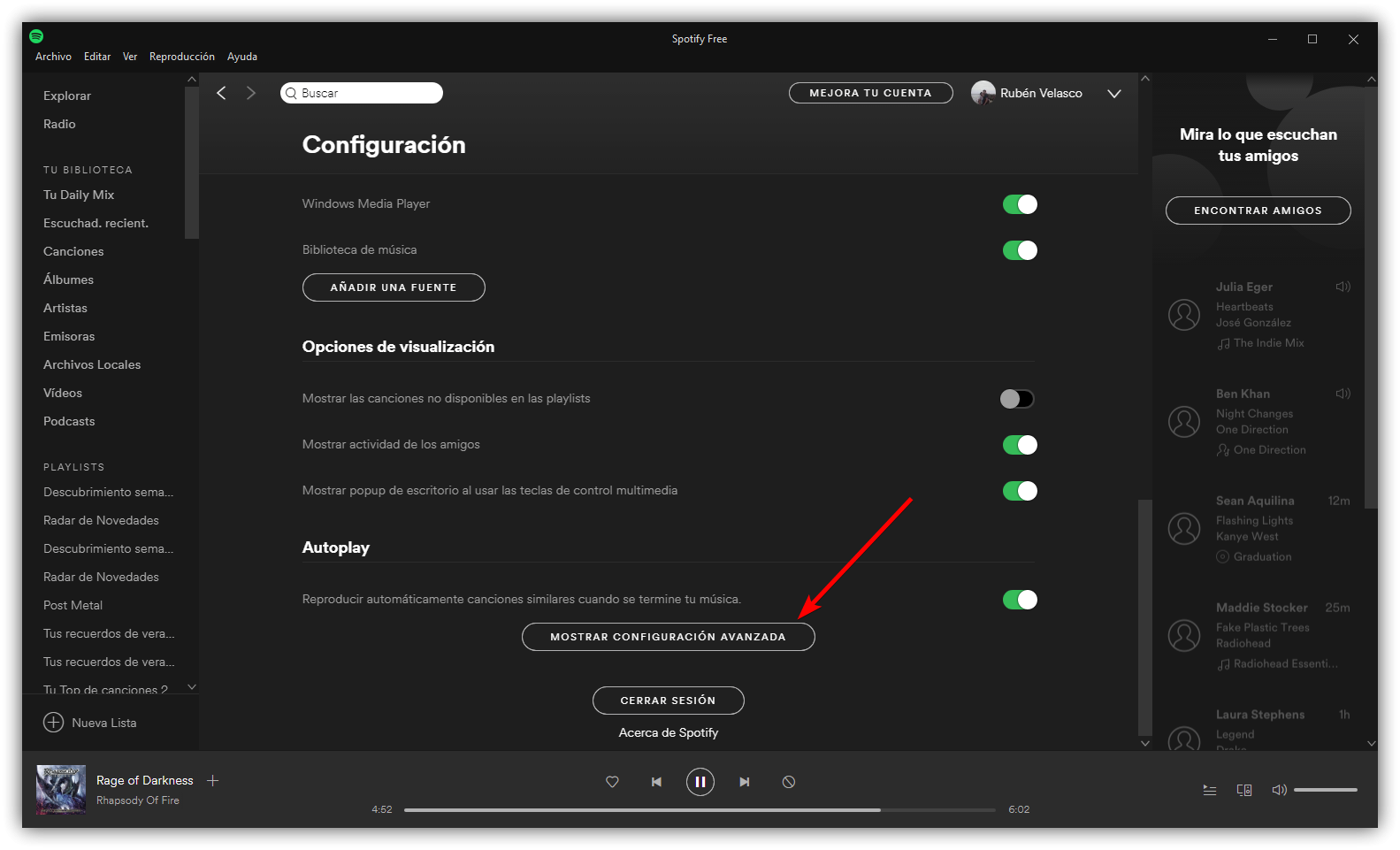Go to Explorar in the sidebar
Screen dimensions: 1400x850
point(67,96)
